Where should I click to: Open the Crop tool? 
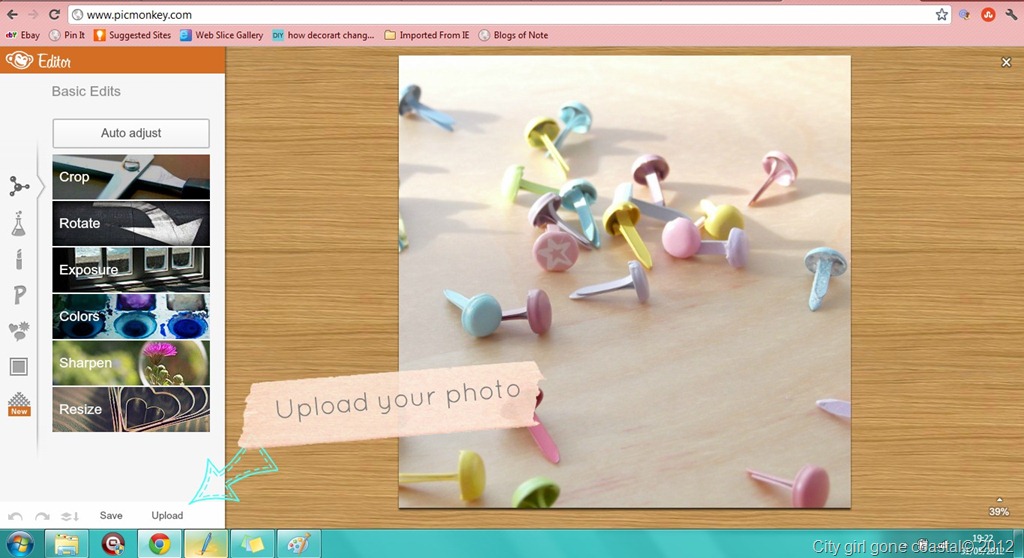coord(131,177)
